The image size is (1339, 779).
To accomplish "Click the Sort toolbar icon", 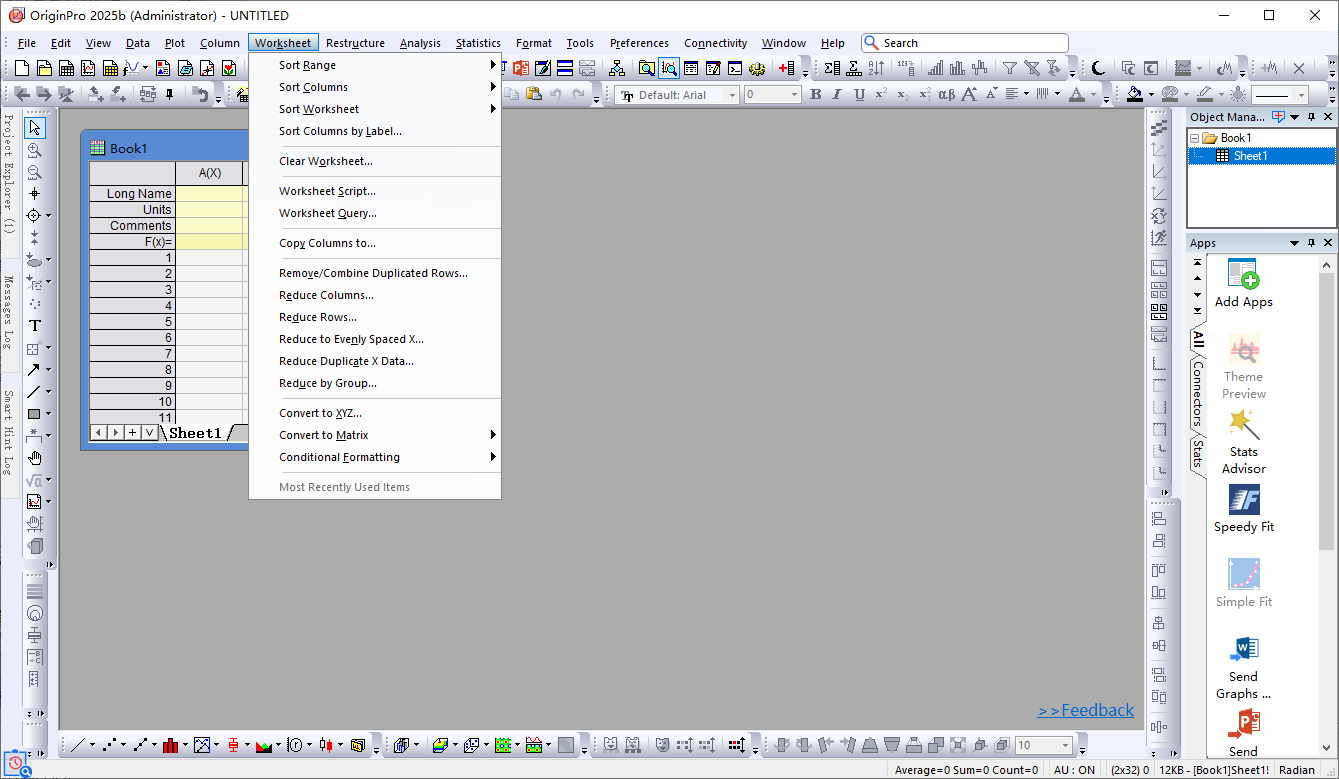I will (x=876, y=68).
